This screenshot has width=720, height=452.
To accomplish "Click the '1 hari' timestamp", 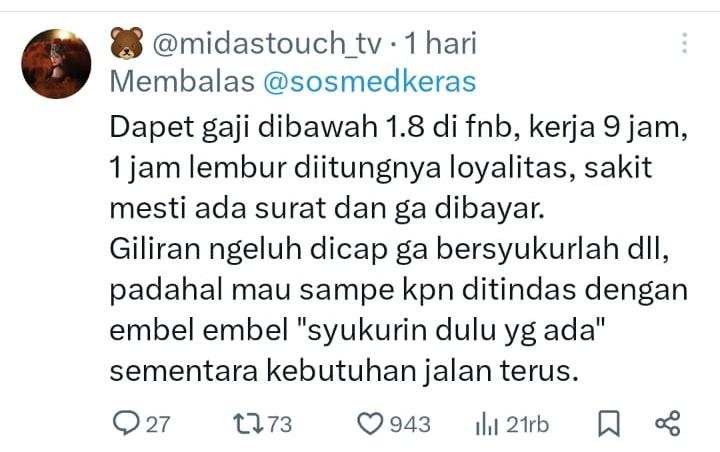I will tap(440, 44).
